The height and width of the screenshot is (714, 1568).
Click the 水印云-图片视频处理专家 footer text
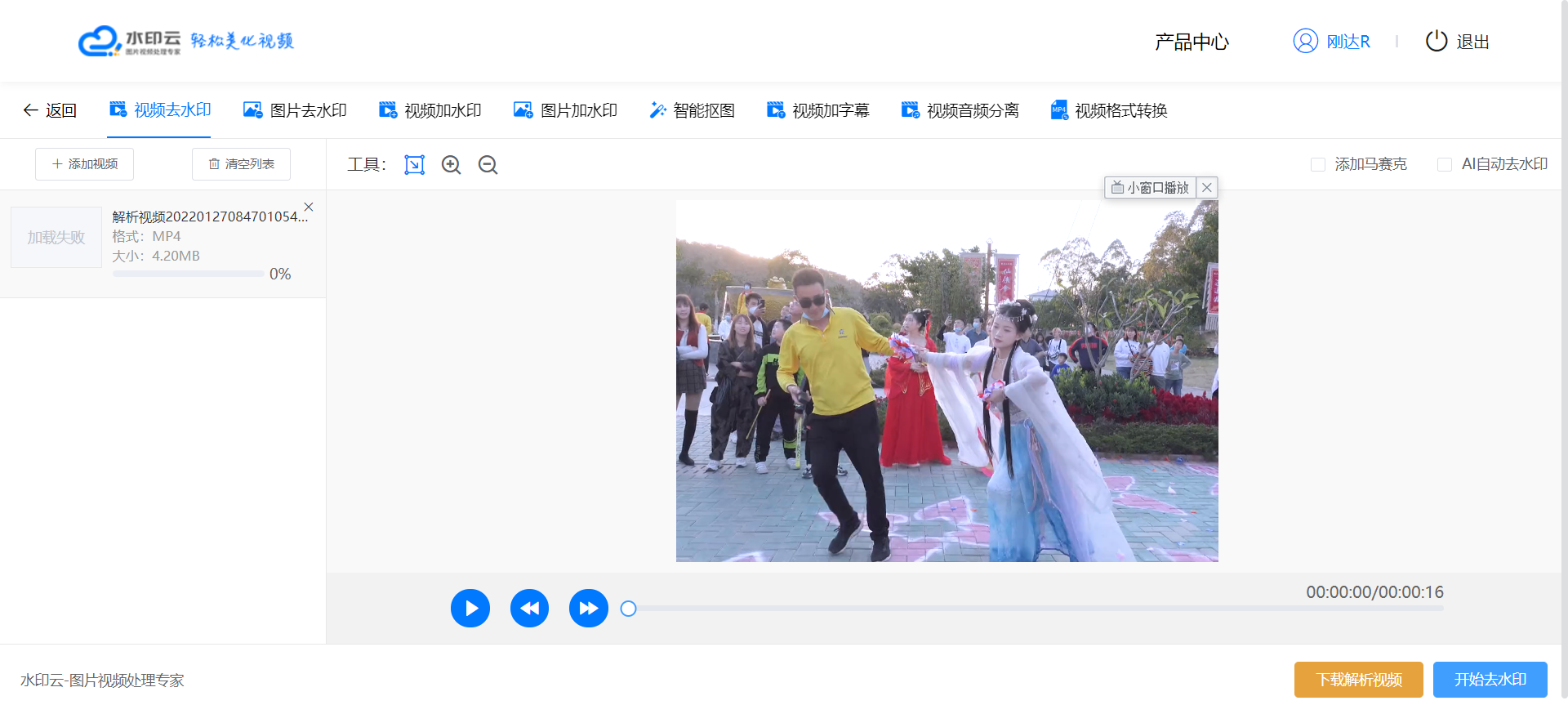tap(102, 681)
